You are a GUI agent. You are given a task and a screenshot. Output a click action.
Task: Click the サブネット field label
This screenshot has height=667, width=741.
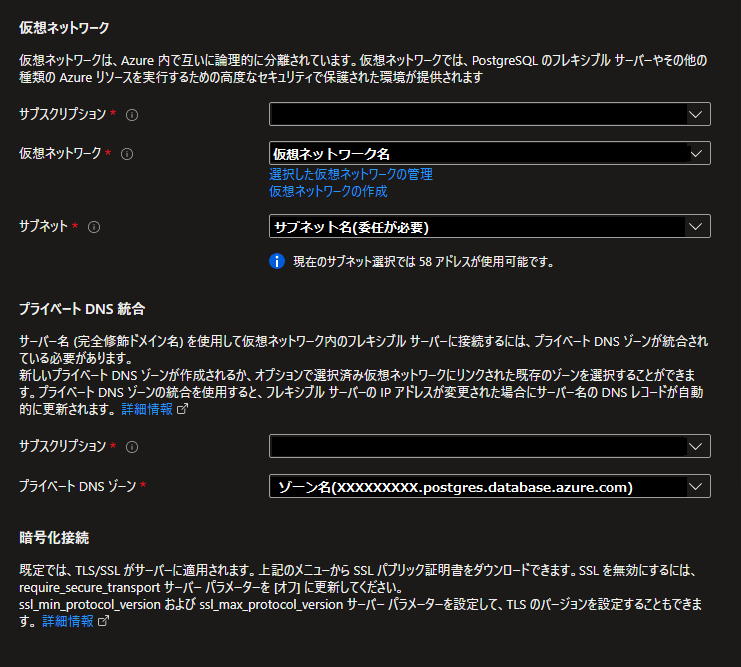point(43,226)
